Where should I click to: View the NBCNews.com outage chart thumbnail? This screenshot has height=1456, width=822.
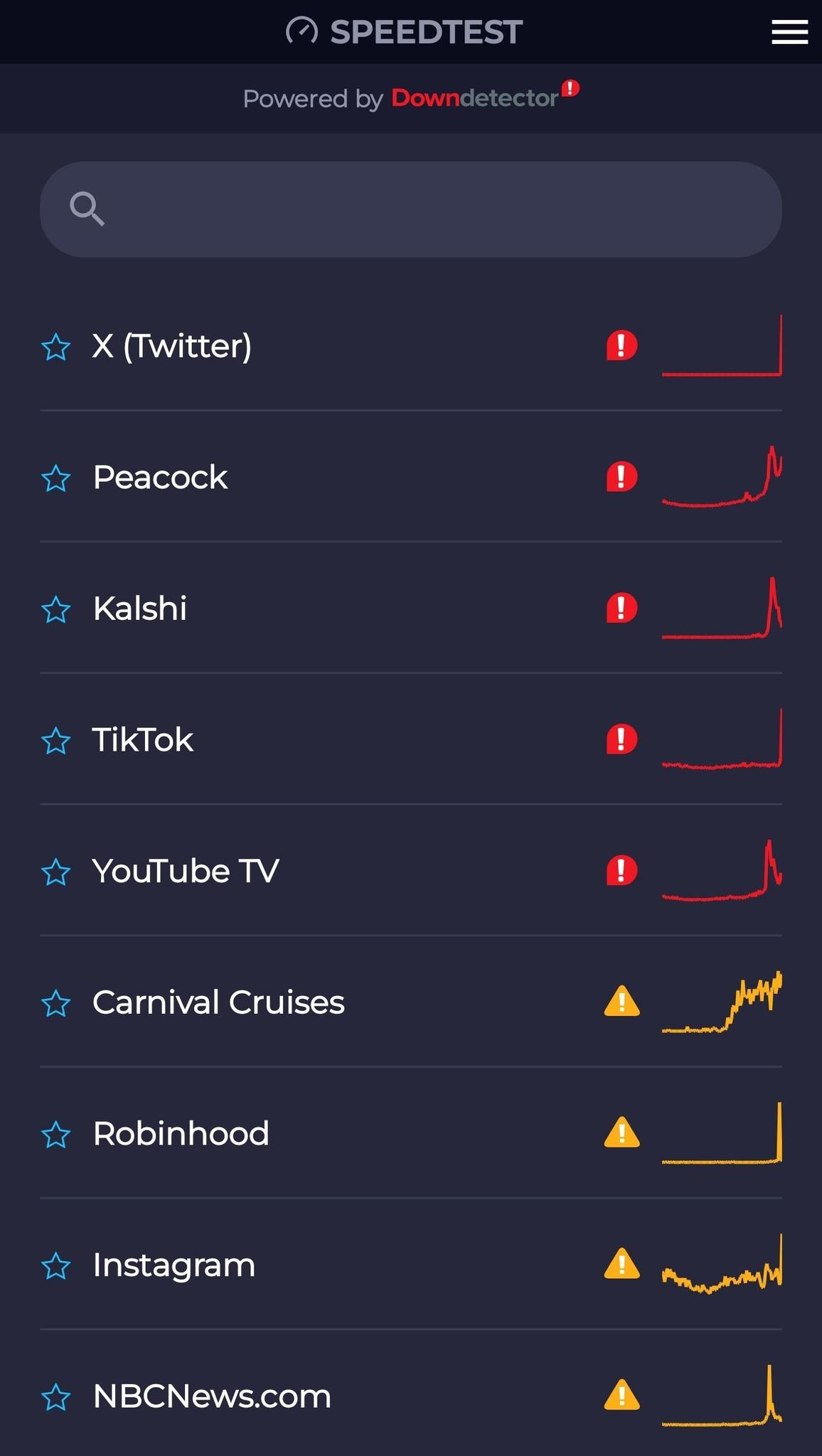pyautogui.click(x=722, y=1396)
